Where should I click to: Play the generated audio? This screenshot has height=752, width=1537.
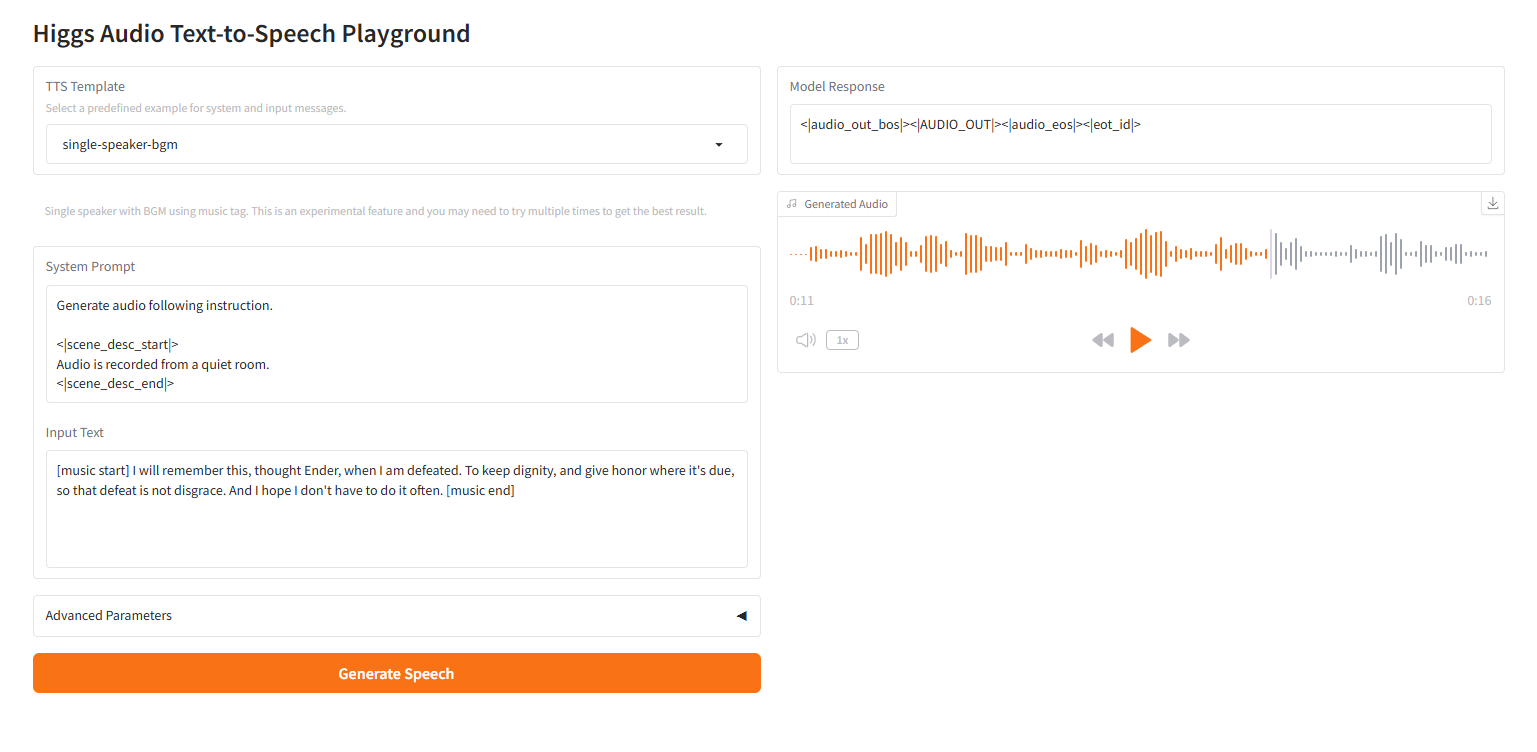coord(1140,340)
